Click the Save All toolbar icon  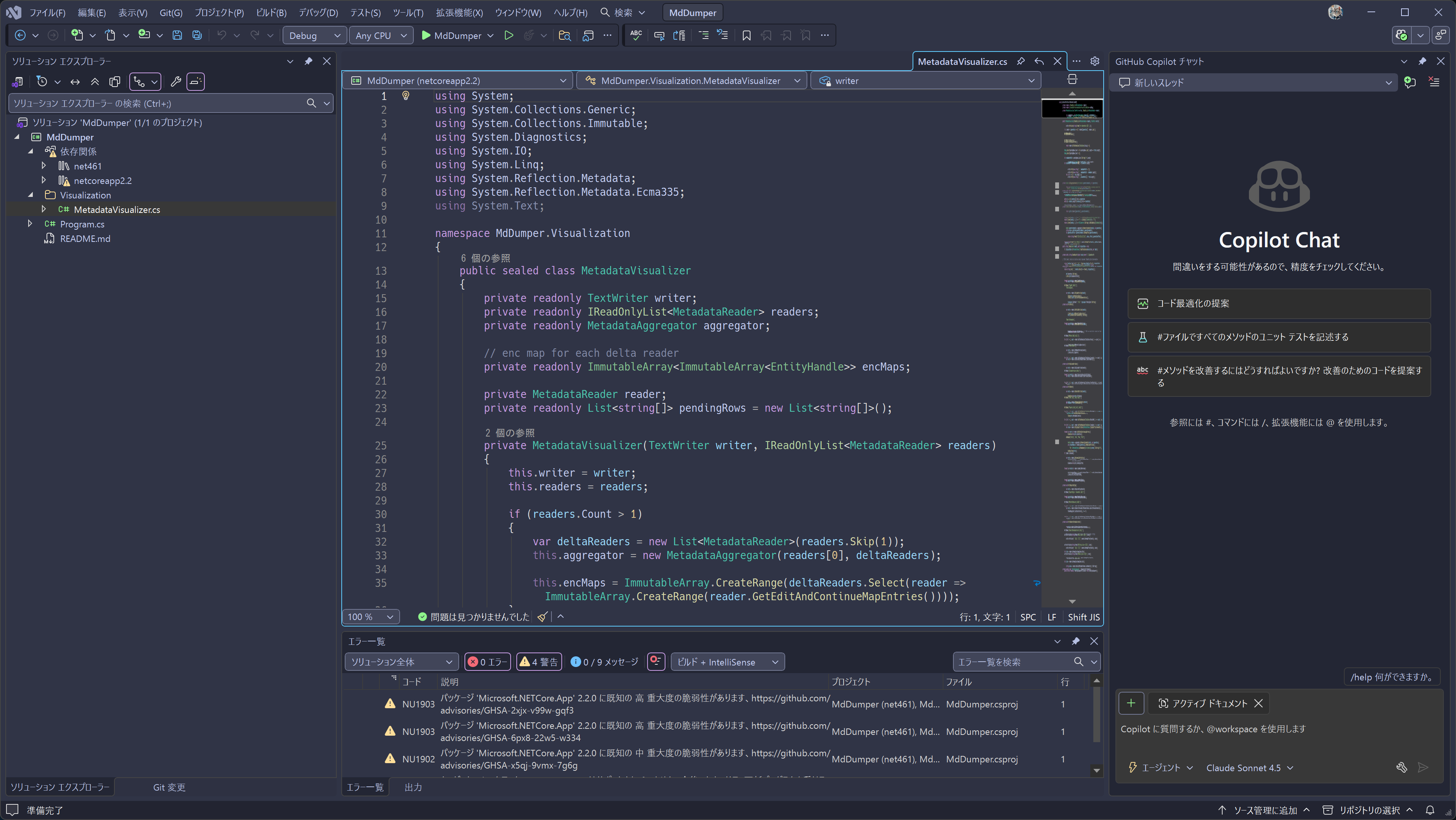click(197, 35)
